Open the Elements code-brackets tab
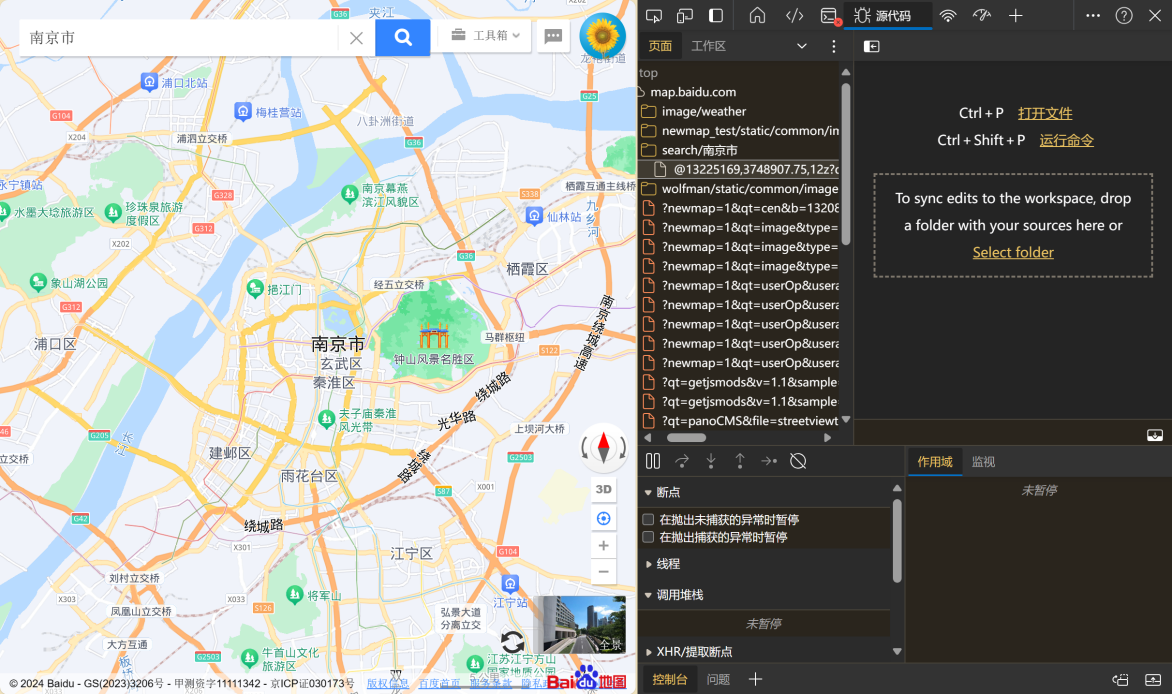Screen dimensions: 1172x694 pyautogui.click(x=794, y=16)
